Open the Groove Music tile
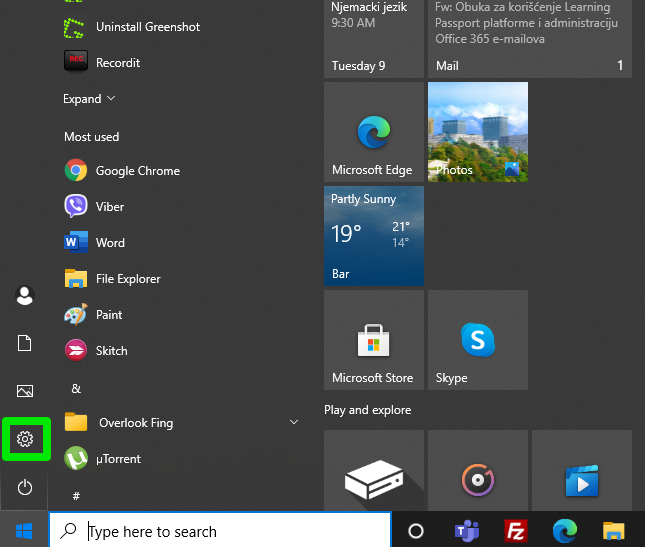 click(478, 471)
